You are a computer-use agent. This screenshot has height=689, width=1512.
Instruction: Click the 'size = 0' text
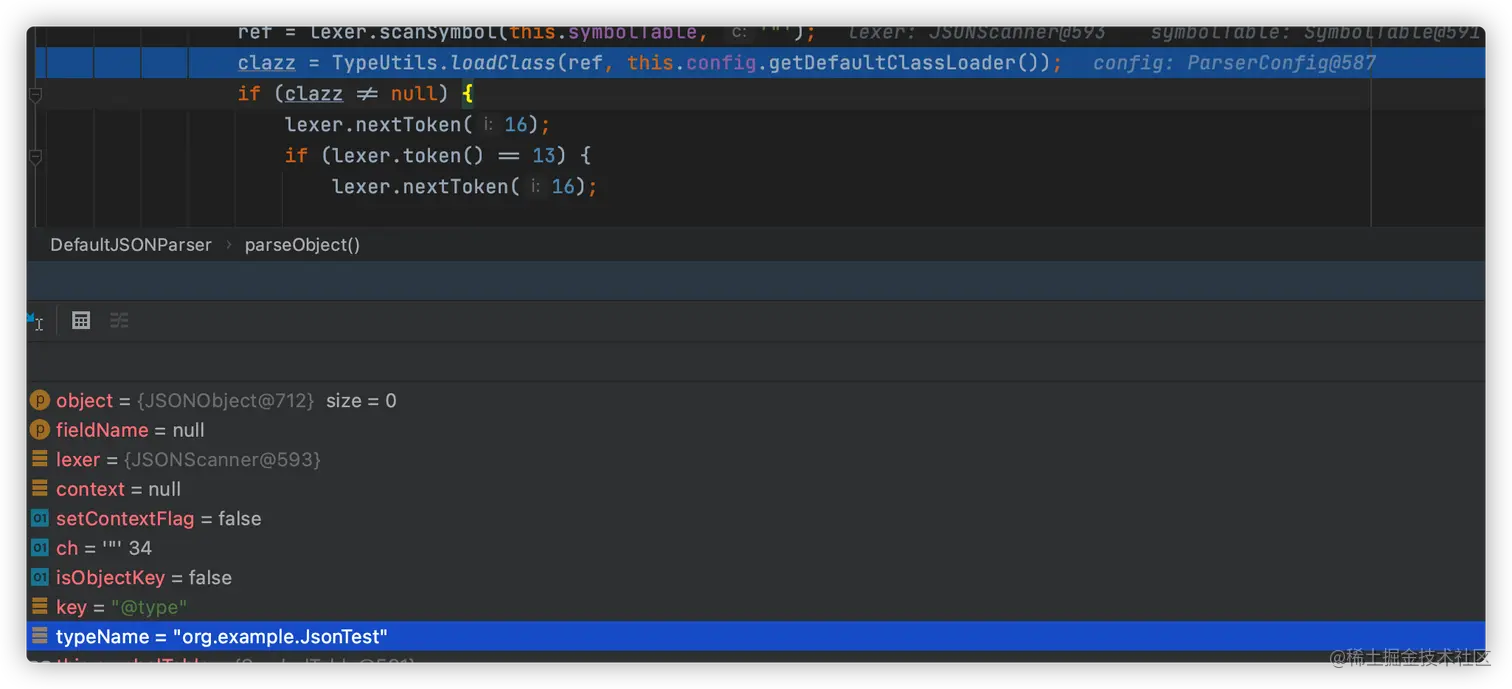361,400
